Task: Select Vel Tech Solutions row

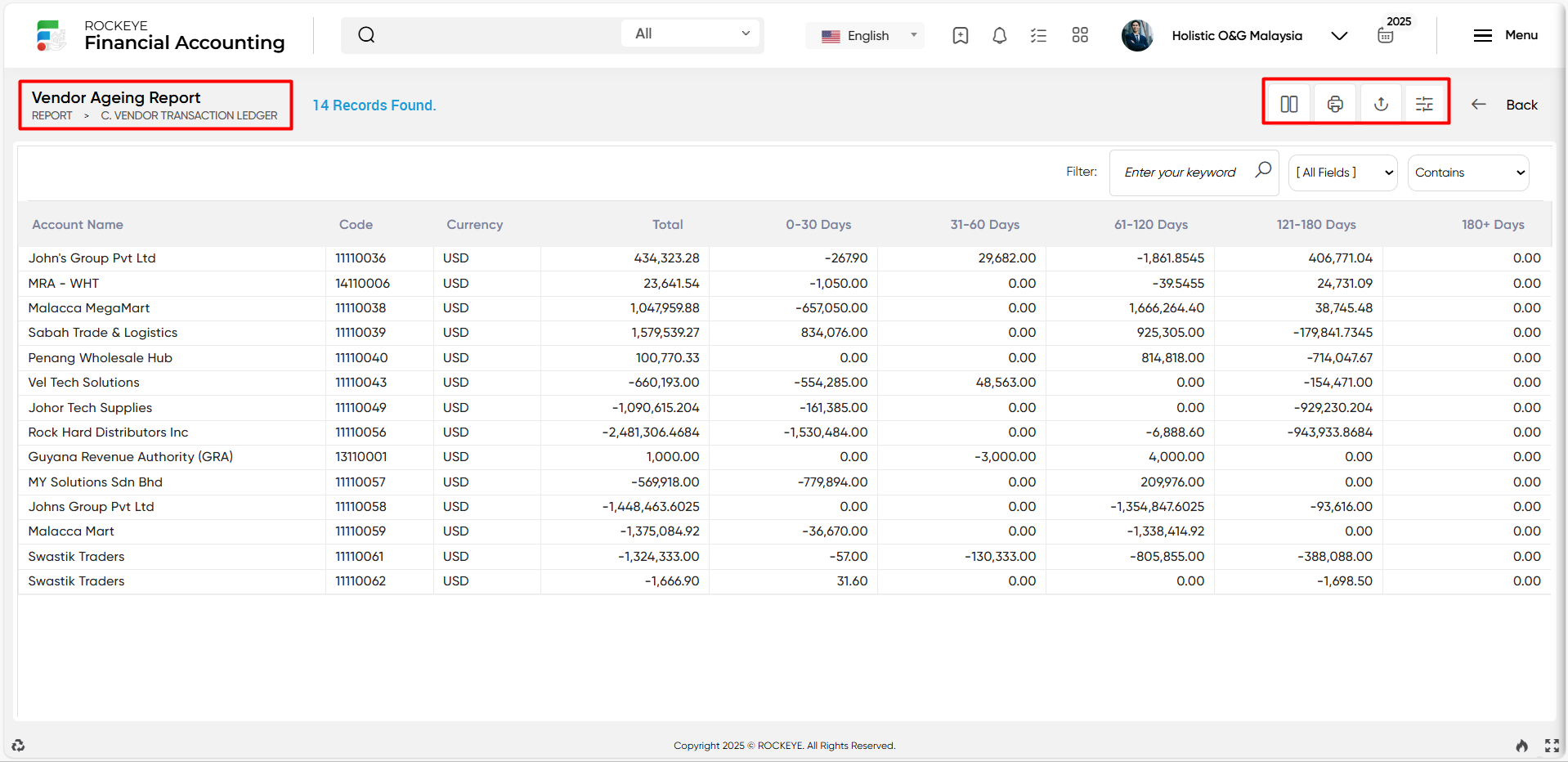Action: pos(784,383)
